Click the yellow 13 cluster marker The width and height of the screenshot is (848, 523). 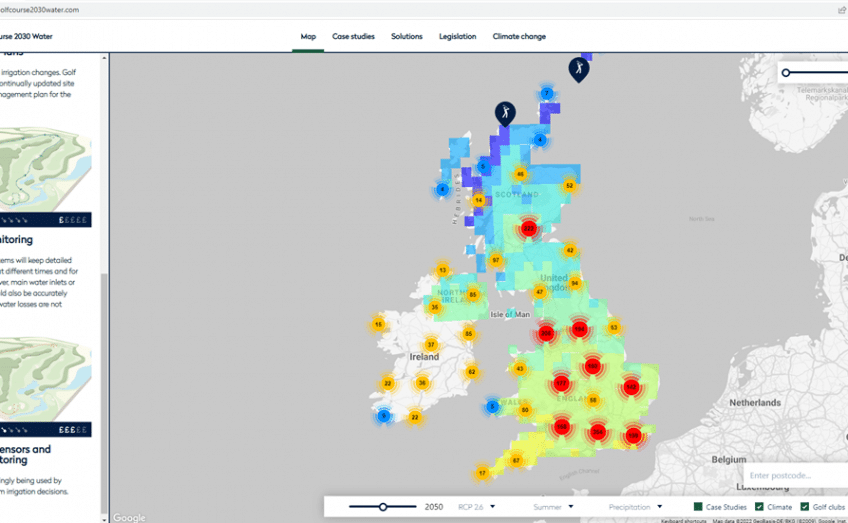(x=442, y=270)
